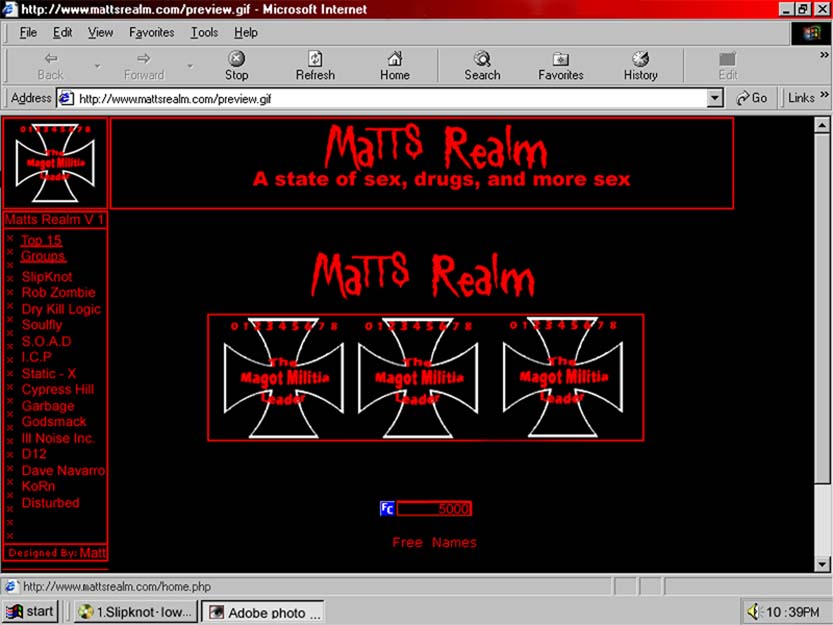
Task: Refresh the current page
Action: (x=315, y=66)
